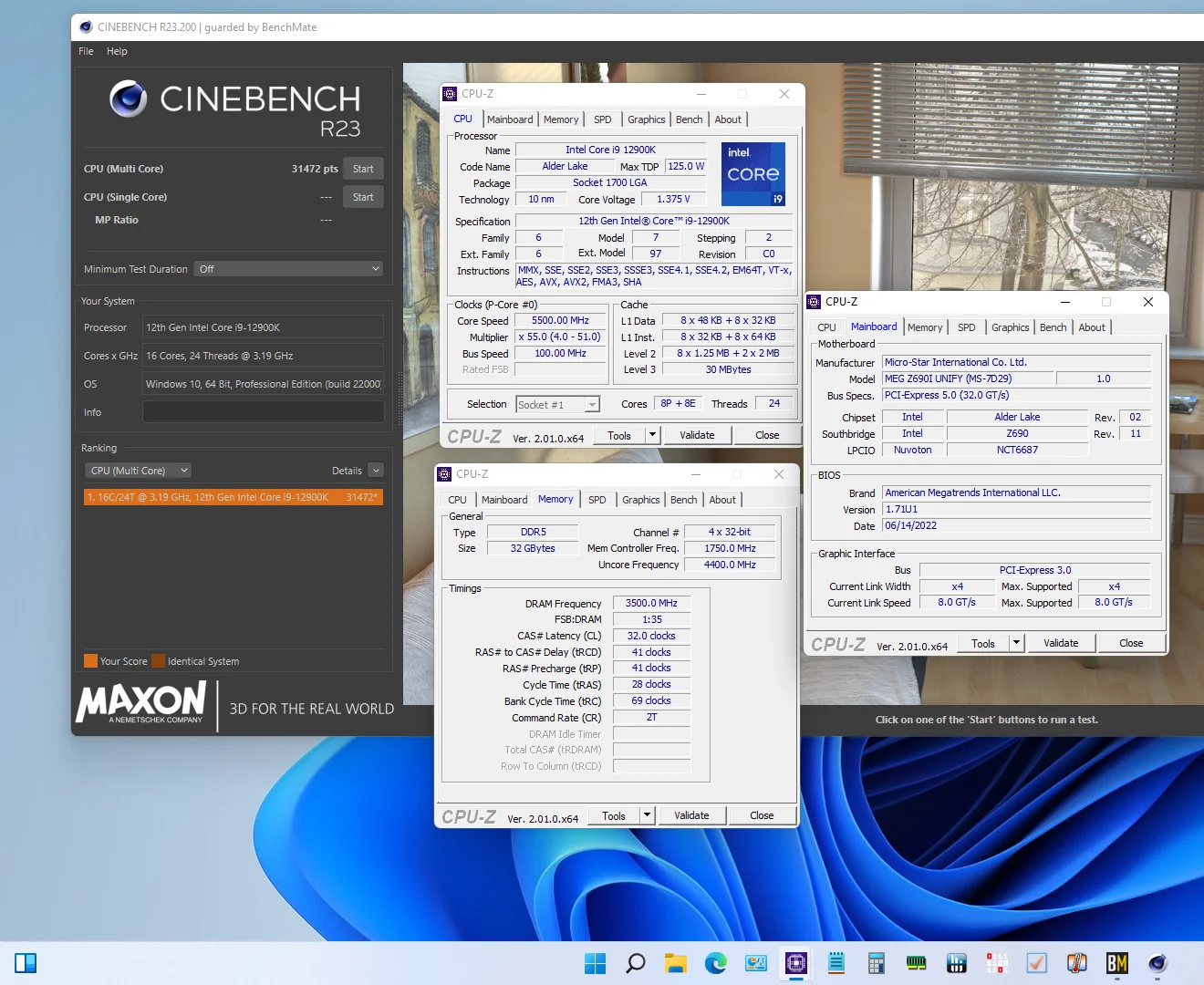Open the Widgets panel icon on taskbar
The width and height of the screenshot is (1204, 985).
(x=26, y=963)
